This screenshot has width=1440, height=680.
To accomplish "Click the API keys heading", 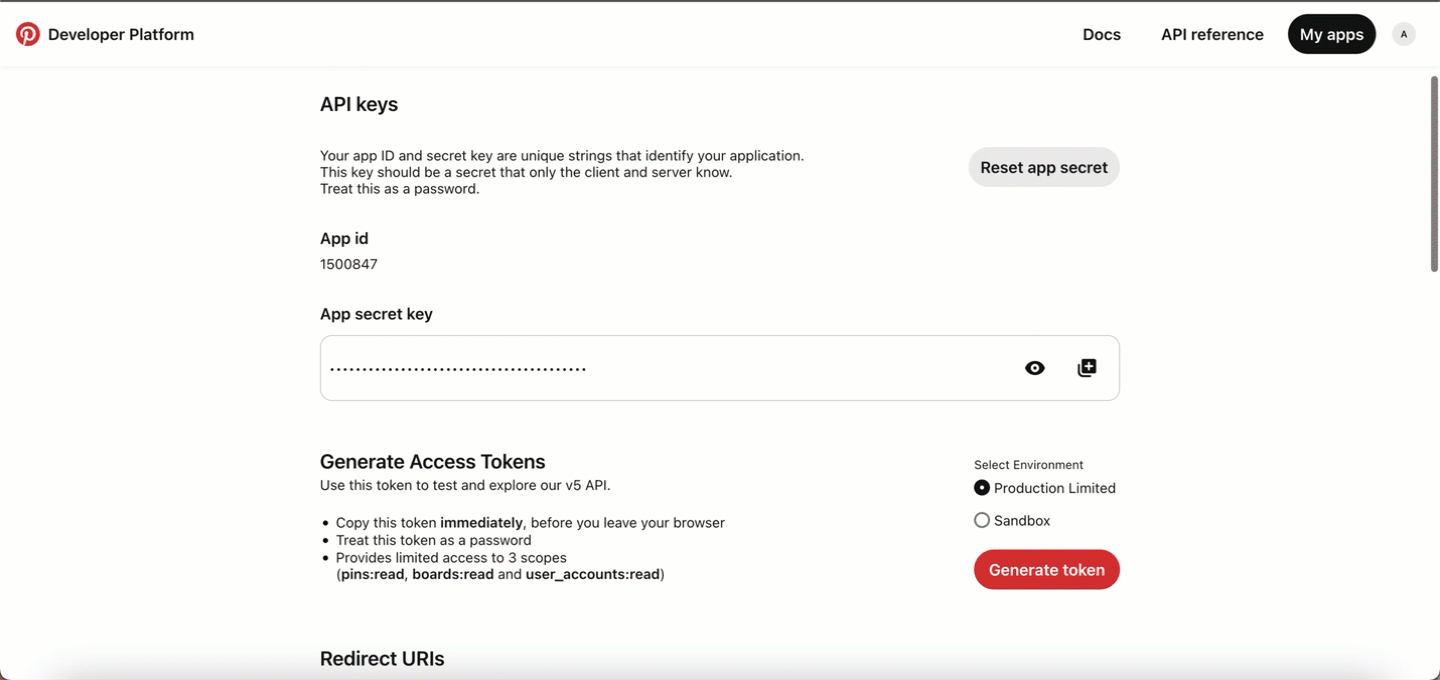I will 359,104.
